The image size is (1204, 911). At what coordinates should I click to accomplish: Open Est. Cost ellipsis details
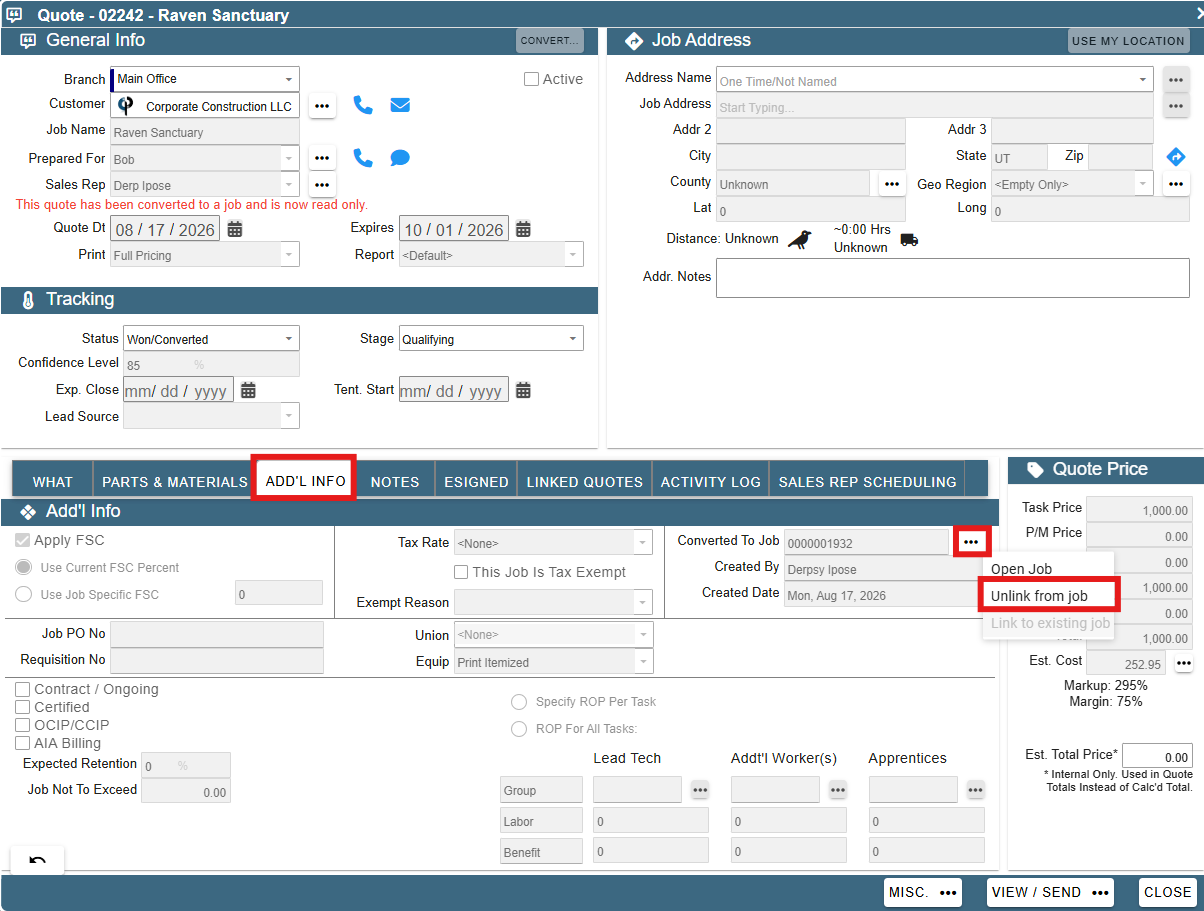(x=1183, y=663)
